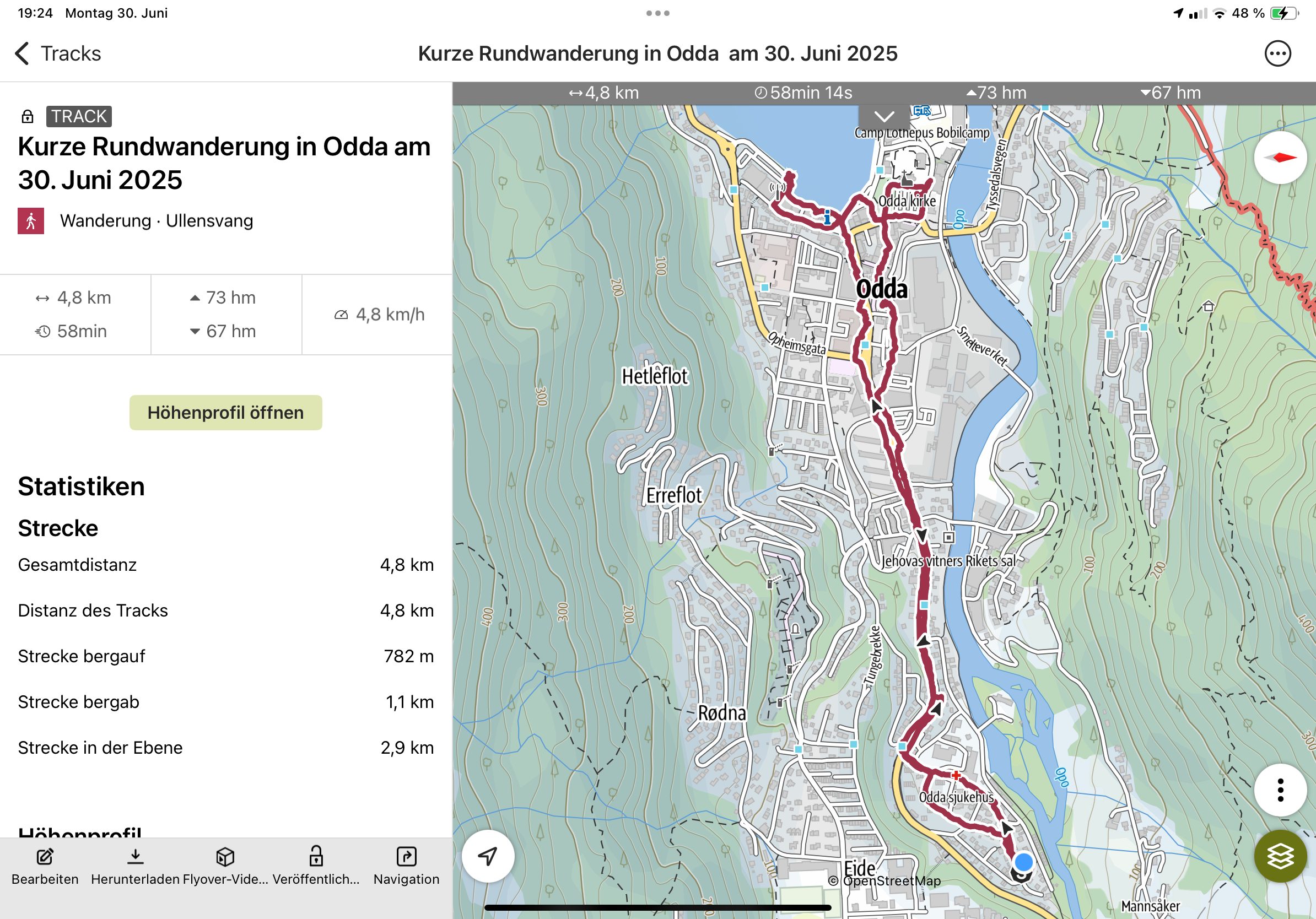The height and width of the screenshot is (919, 1316).
Task: Tap Wi-Fi icon in status bar
Action: point(1219,13)
